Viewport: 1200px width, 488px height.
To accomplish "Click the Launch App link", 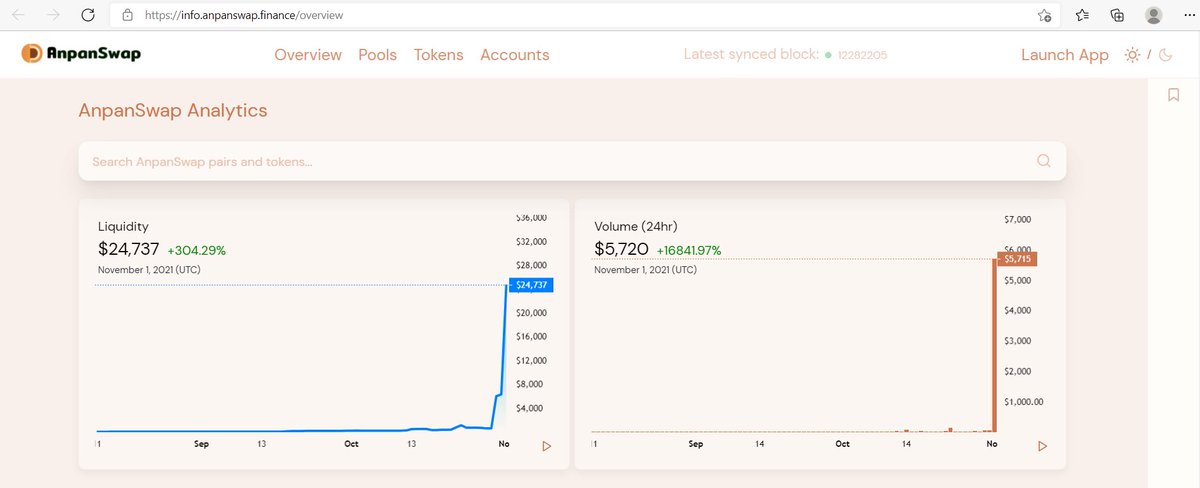I will point(1065,55).
